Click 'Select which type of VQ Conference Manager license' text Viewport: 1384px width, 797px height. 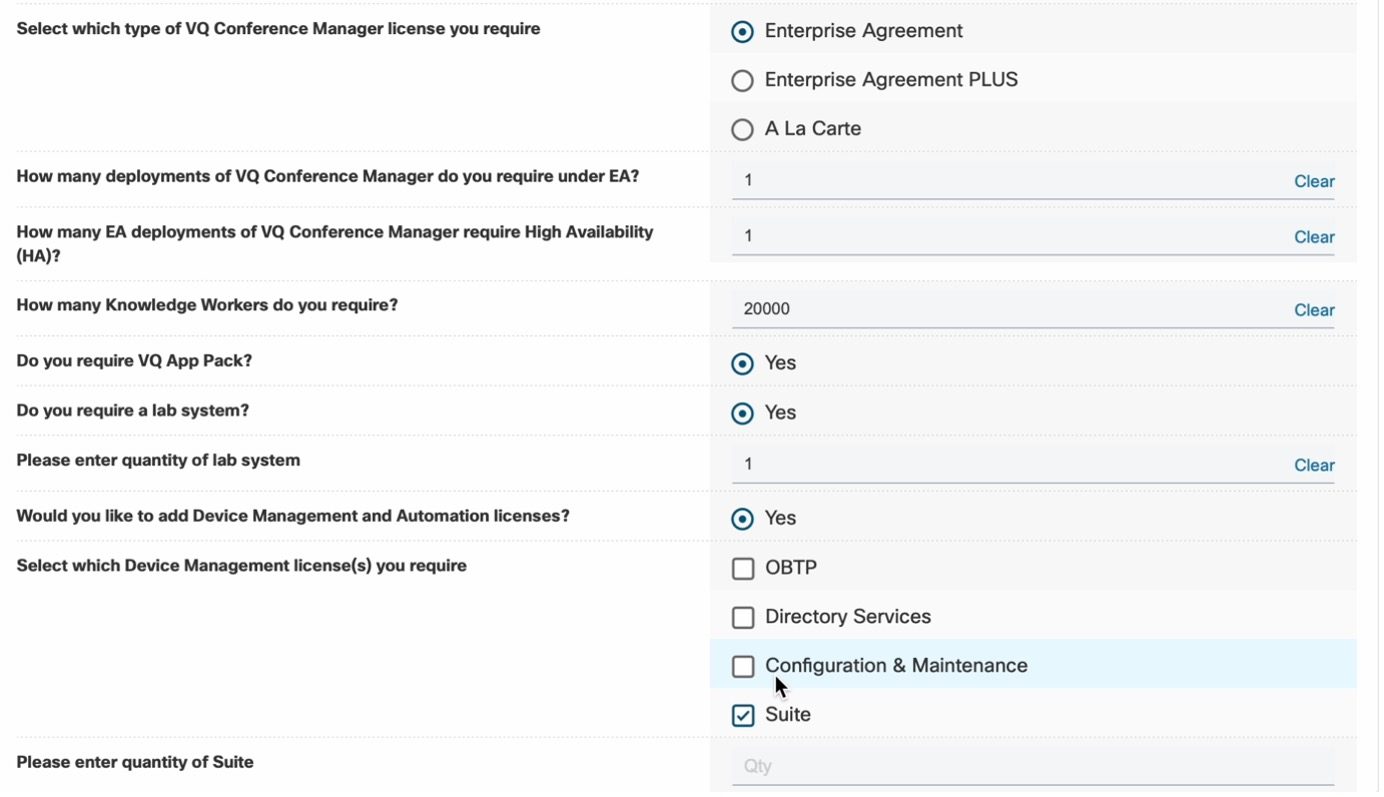tap(279, 29)
